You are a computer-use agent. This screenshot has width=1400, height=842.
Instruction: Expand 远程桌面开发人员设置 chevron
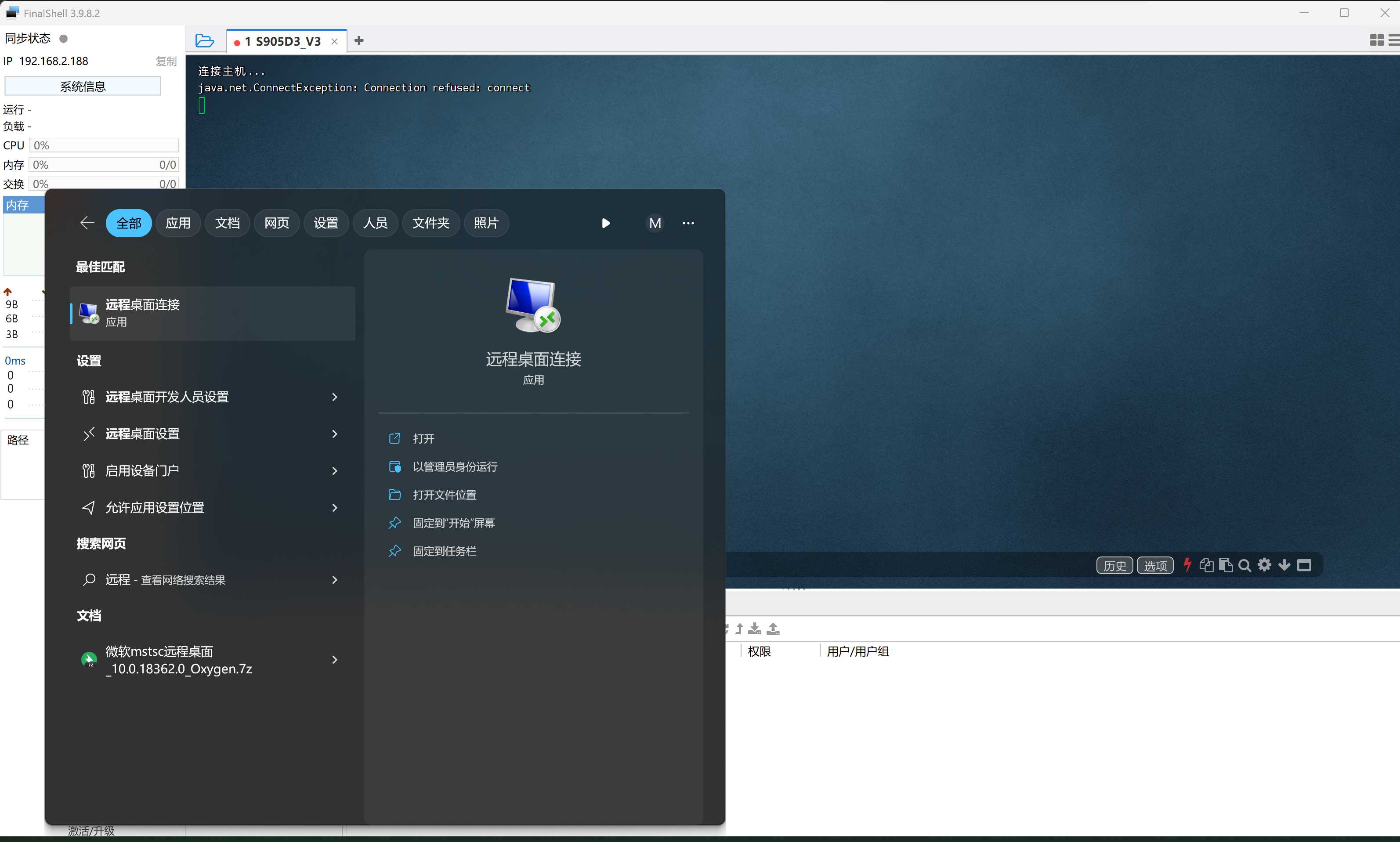coord(335,397)
